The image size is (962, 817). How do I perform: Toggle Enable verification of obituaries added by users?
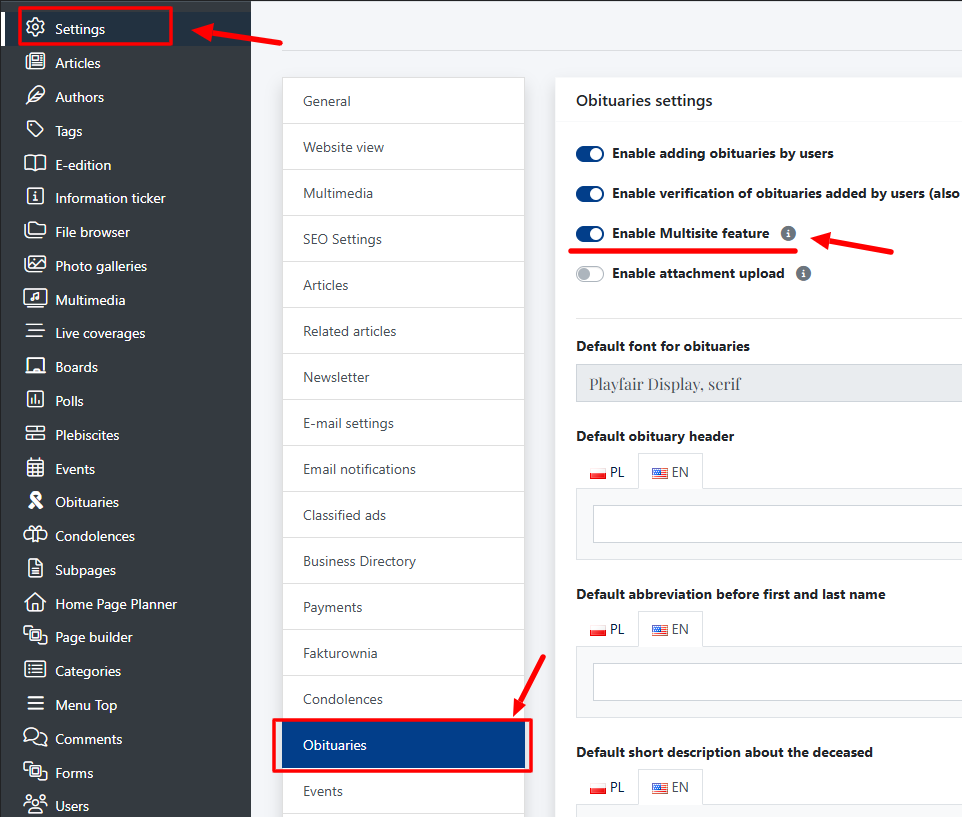590,194
